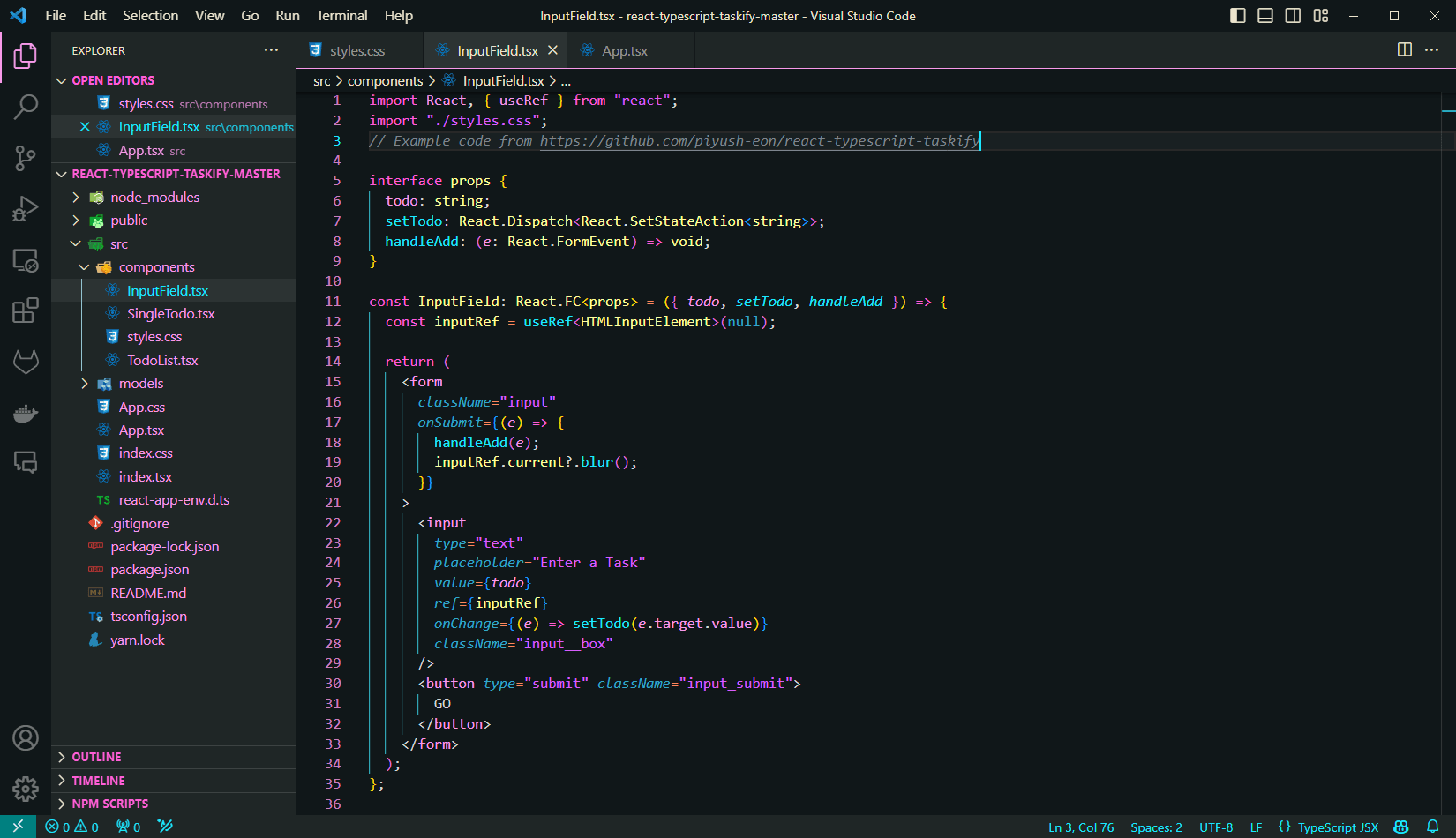Show errors and warnings count in status bar
Image resolution: width=1456 pixels, height=838 pixels.
click(72, 827)
